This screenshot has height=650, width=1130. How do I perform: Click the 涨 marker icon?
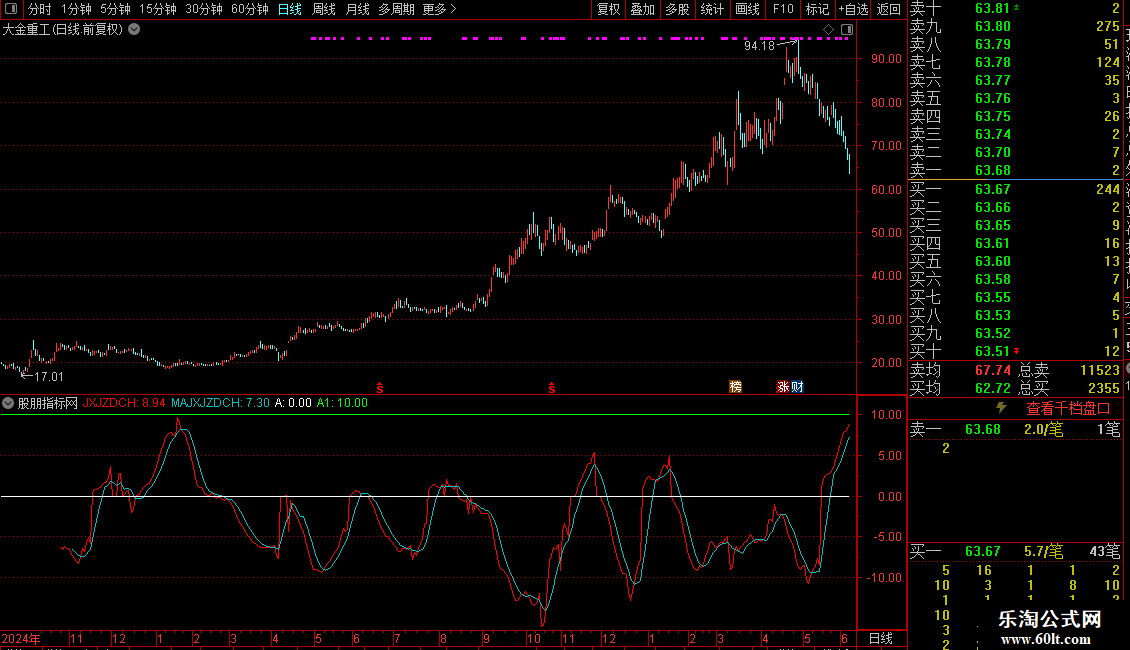(x=783, y=387)
